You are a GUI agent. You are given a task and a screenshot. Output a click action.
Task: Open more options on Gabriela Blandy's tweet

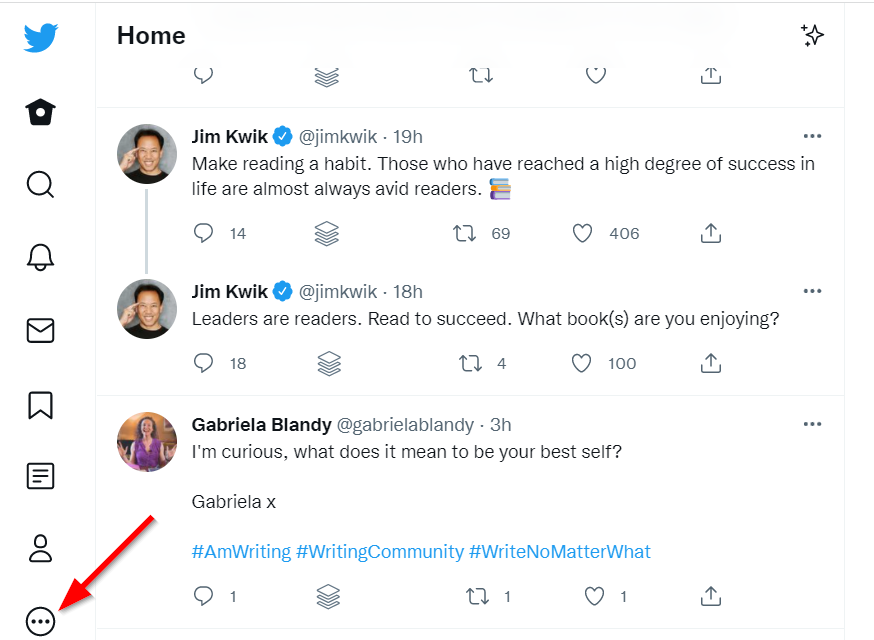(812, 424)
